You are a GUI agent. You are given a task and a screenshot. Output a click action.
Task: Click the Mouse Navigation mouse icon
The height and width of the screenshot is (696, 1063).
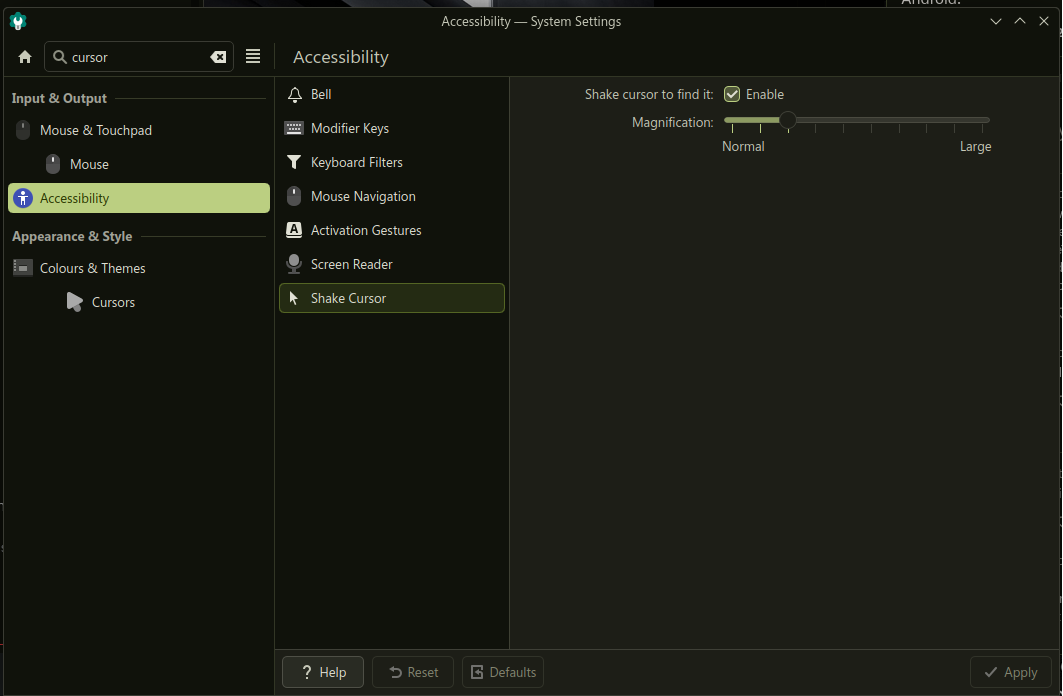click(294, 197)
